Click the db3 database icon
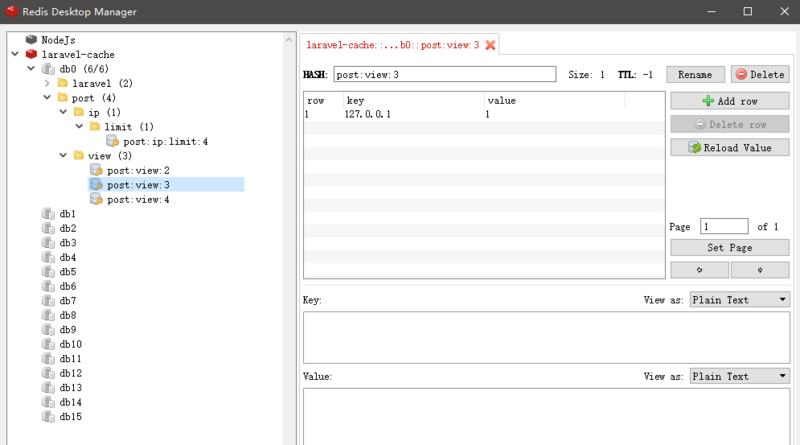The height and width of the screenshot is (445, 800). (48, 243)
